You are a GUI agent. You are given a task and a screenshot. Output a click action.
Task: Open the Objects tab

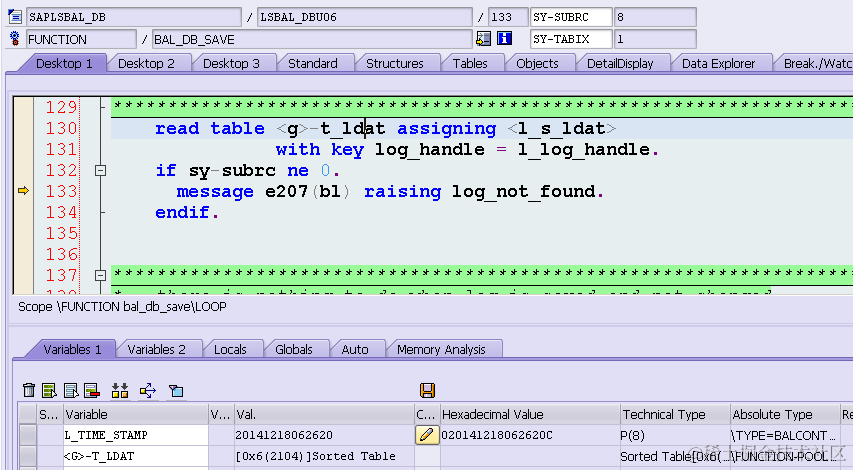(537, 64)
